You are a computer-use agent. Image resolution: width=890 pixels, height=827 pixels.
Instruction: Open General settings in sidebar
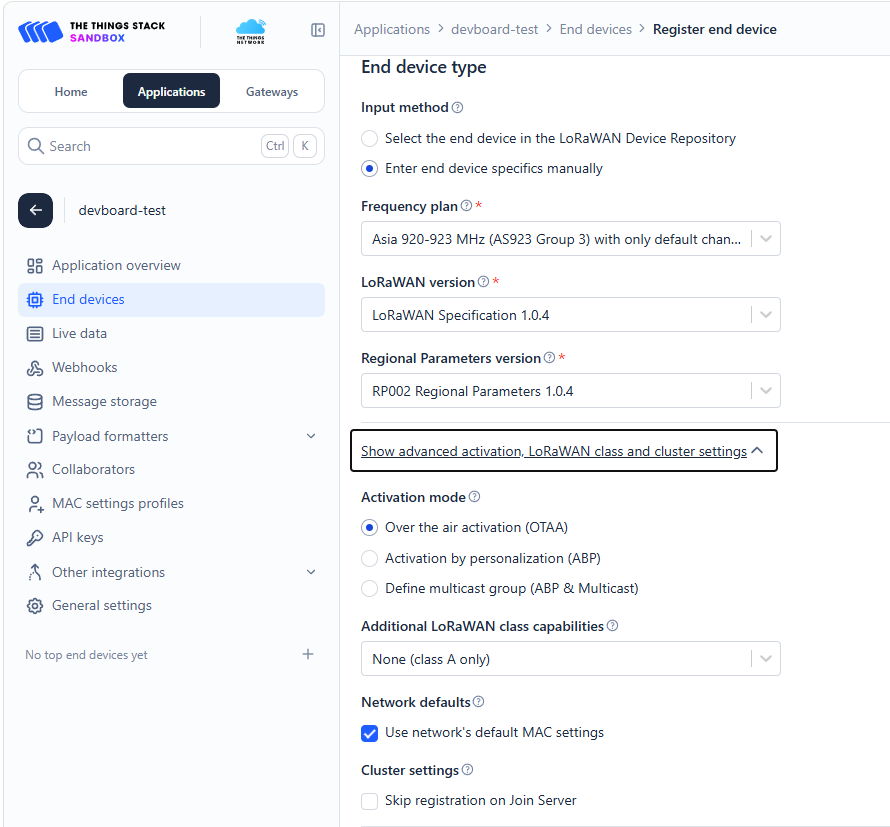point(171,606)
